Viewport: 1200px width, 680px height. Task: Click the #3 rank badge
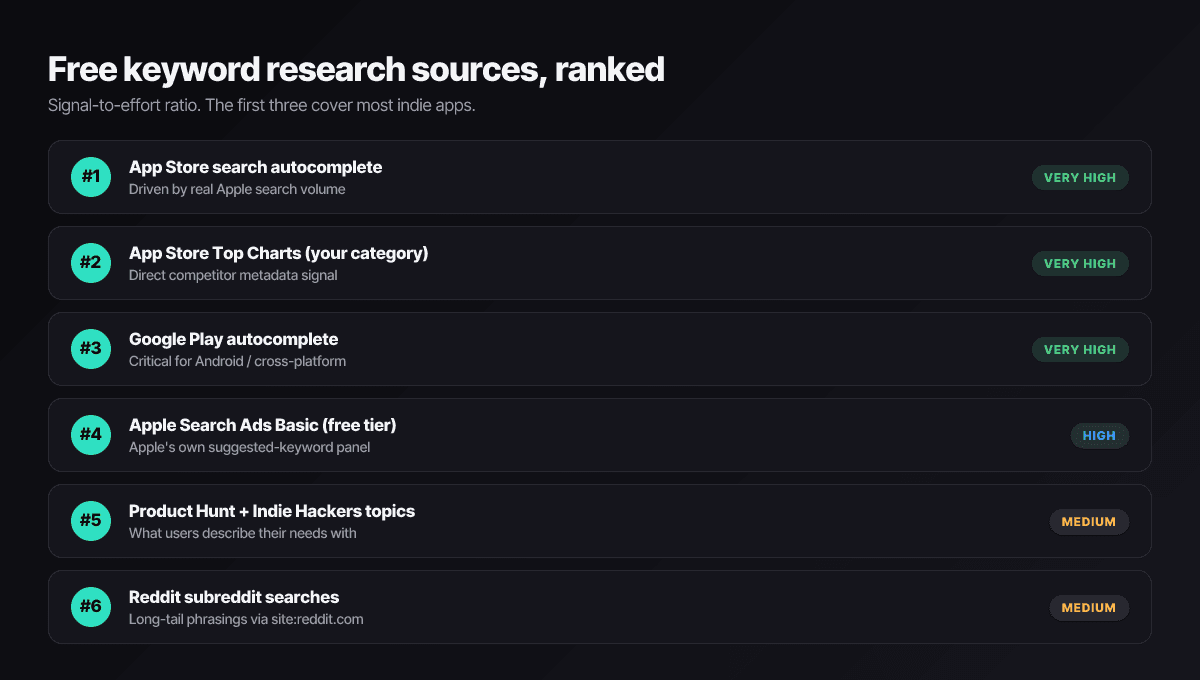pyautogui.click(x=91, y=349)
